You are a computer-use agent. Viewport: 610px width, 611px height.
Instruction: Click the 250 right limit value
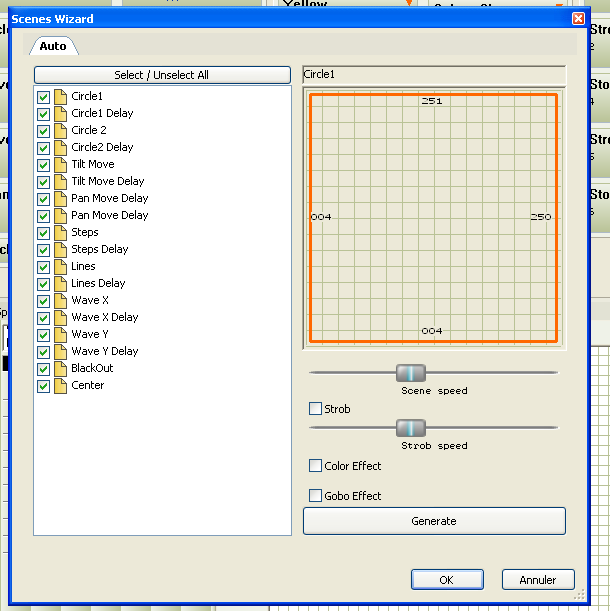(541, 217)
